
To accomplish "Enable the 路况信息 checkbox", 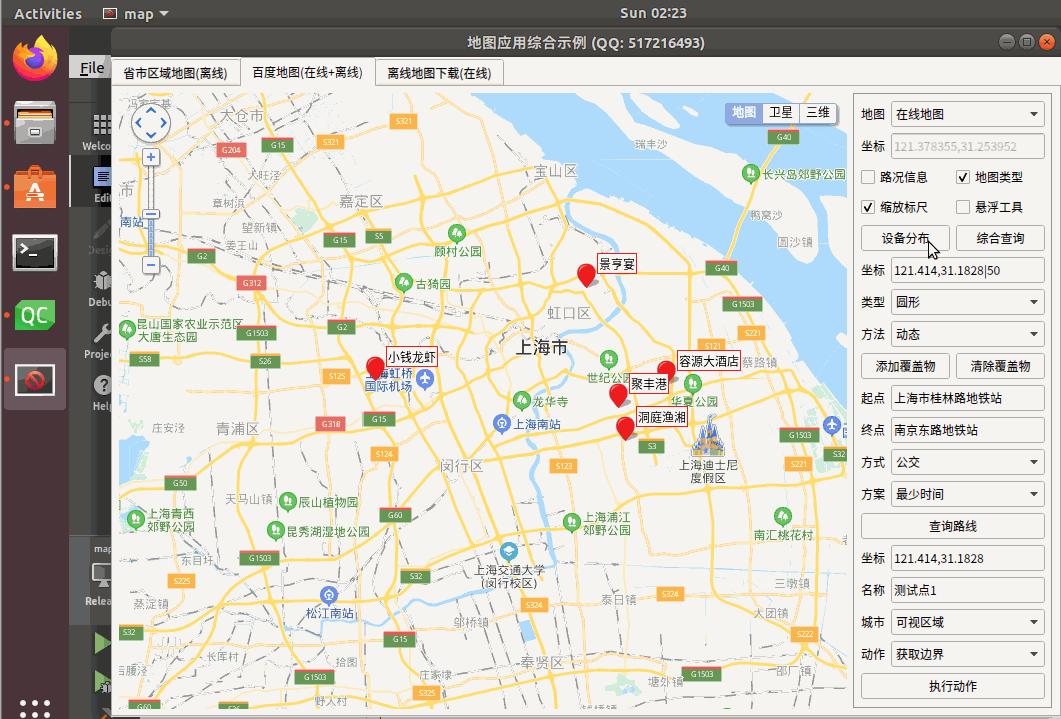I will (x=866, y=177).
